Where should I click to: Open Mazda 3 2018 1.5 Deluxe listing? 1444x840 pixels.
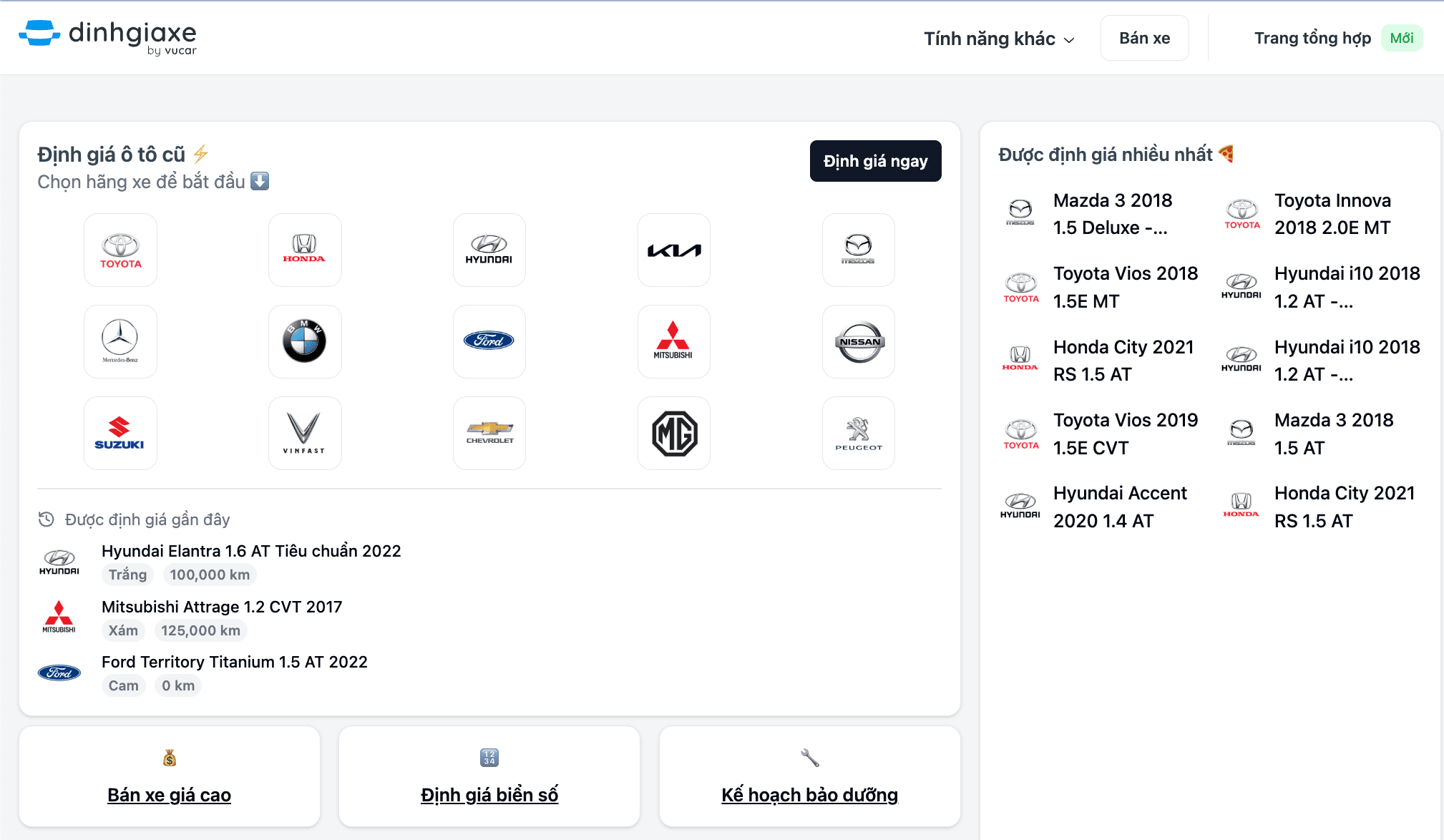point(1113,214)
